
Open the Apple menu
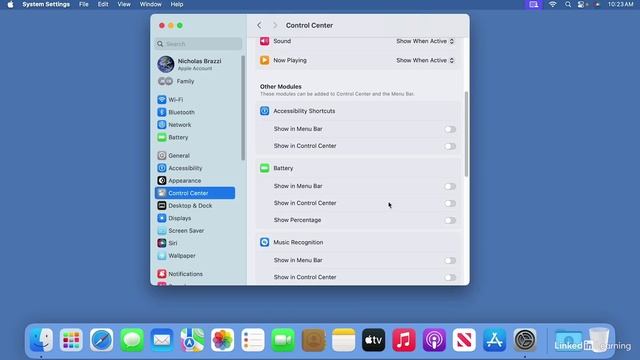[10, 4]
